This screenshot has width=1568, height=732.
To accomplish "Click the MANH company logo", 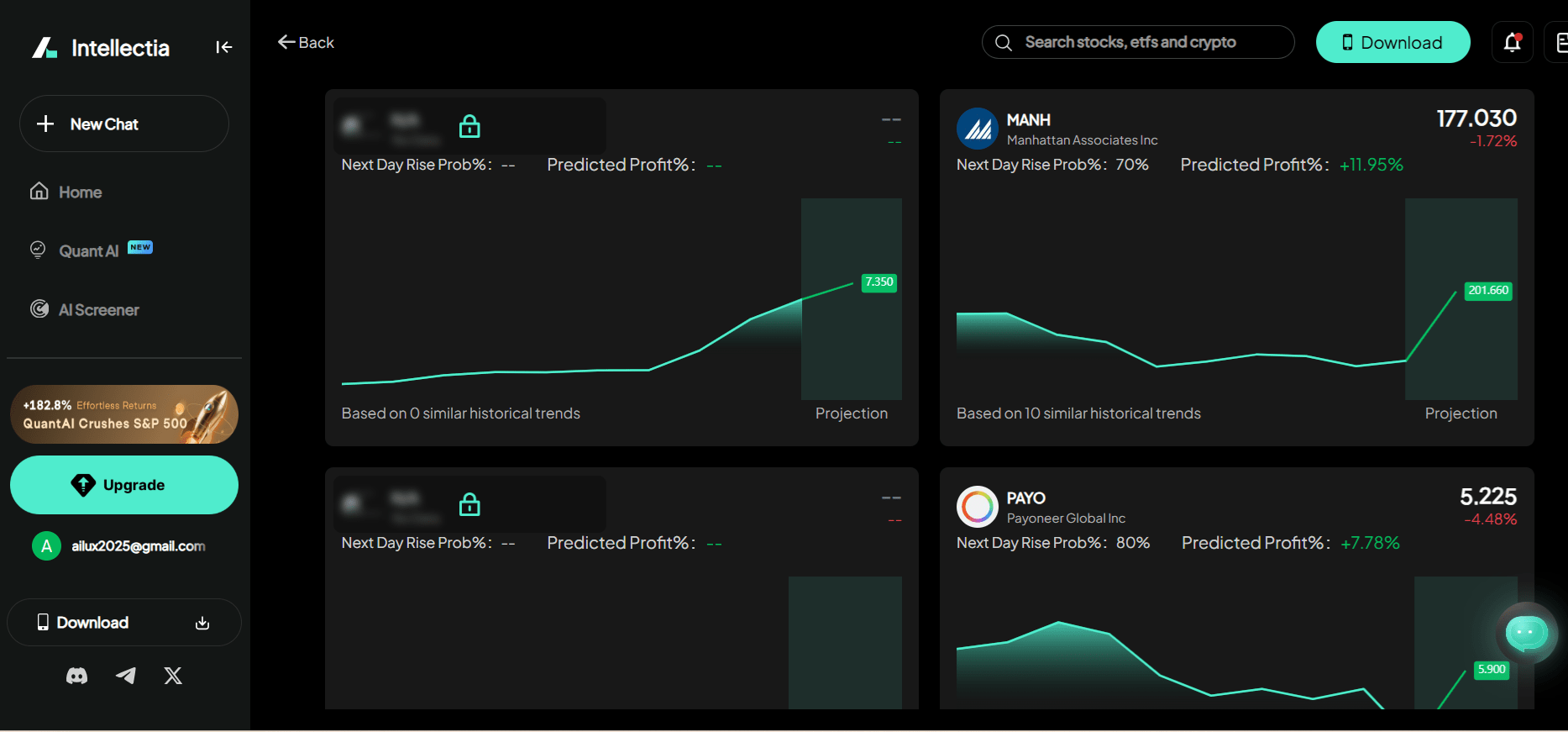I will pos(977,129).
